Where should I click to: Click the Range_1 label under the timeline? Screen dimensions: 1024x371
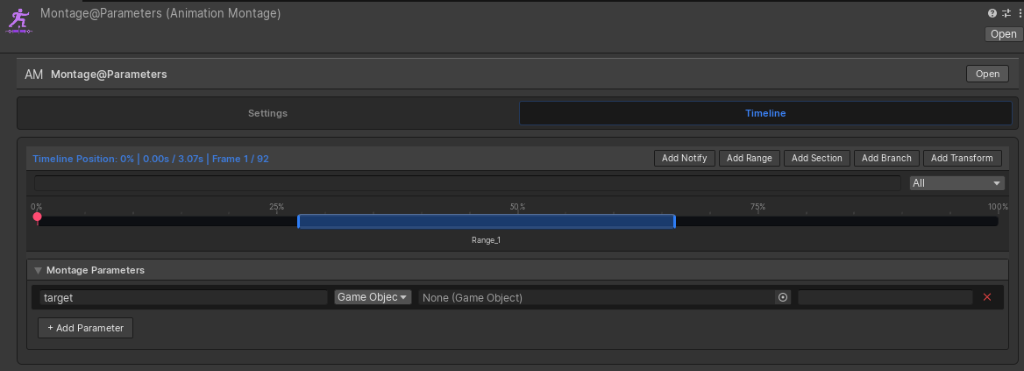(486, 240)
